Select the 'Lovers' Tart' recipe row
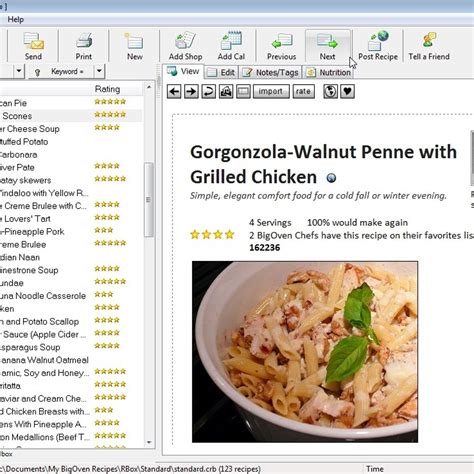The image size is (474, 474). point(72,219)
